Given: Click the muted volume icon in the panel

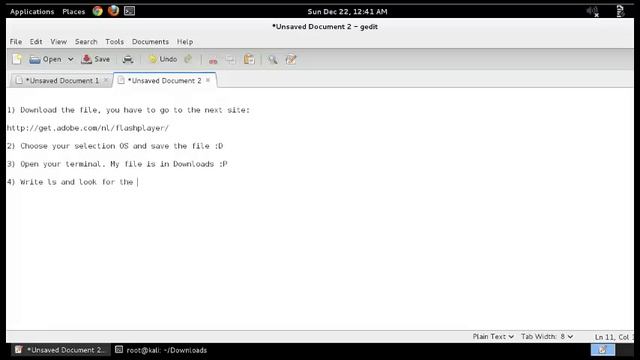Looking at the screenshot, I should click(x=593, y=11).
